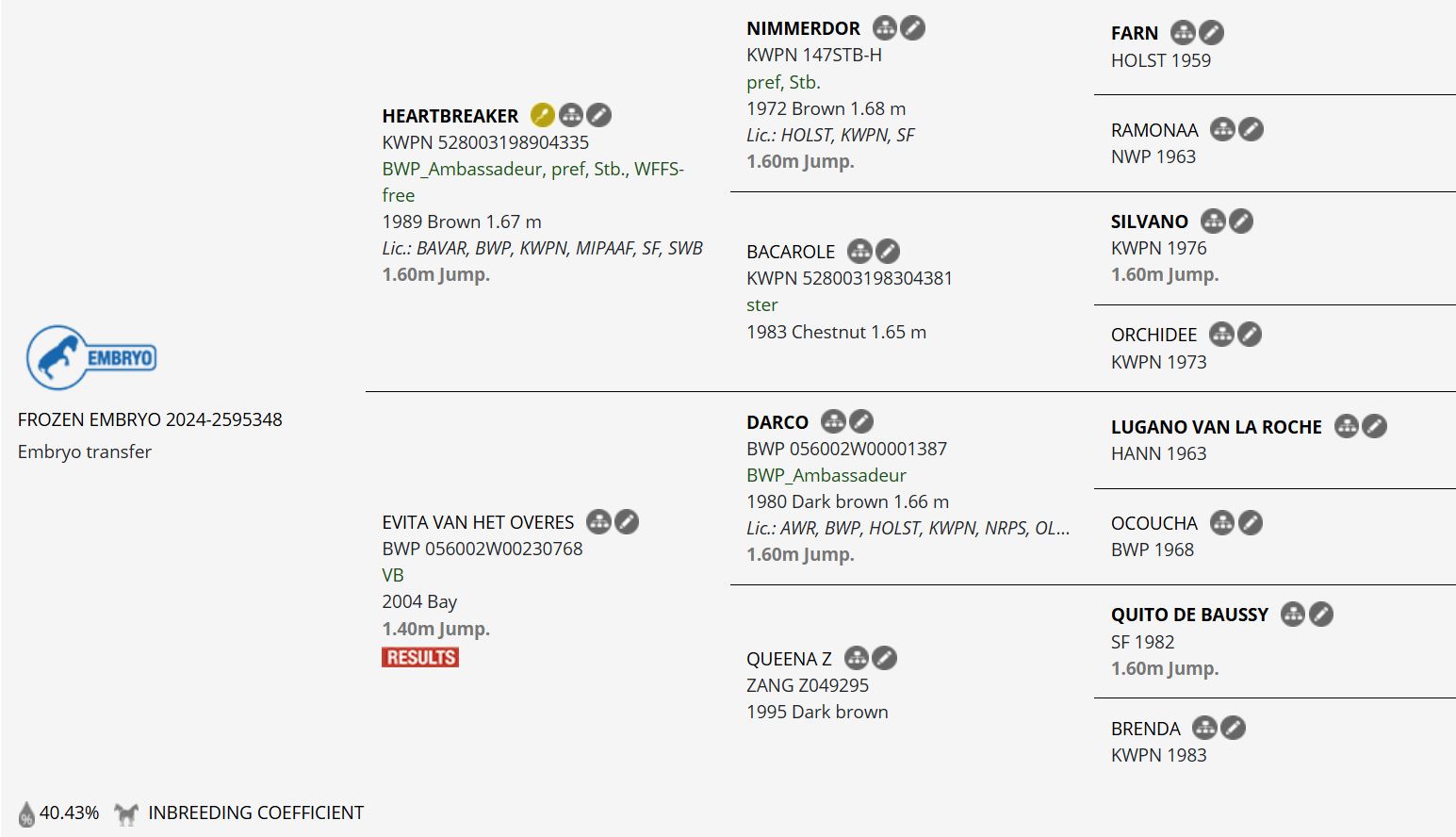Click the edit pencil beside LUGANO VAN LA ROCHE

(1375, 426)
